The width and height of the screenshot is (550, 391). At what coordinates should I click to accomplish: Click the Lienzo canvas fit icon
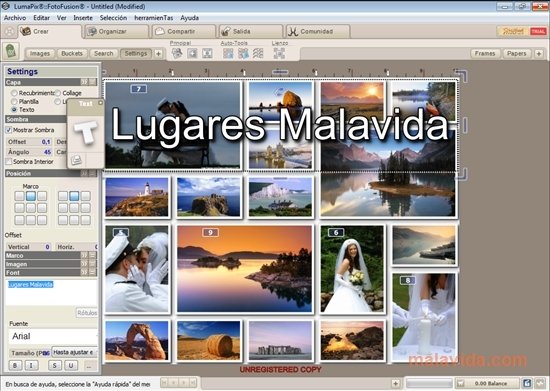[x=279, y=53]
